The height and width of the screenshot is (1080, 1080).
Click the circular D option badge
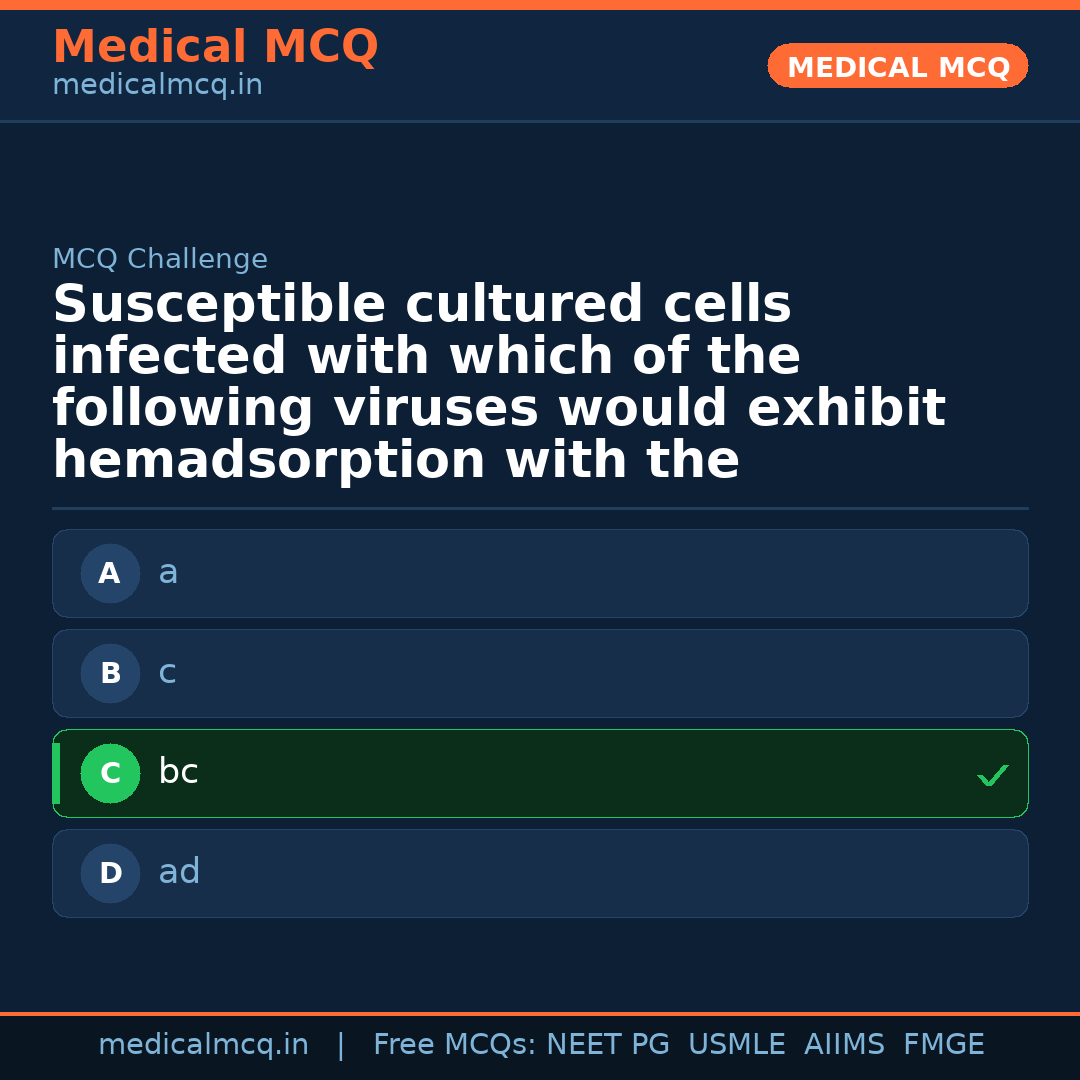point(110,873)
